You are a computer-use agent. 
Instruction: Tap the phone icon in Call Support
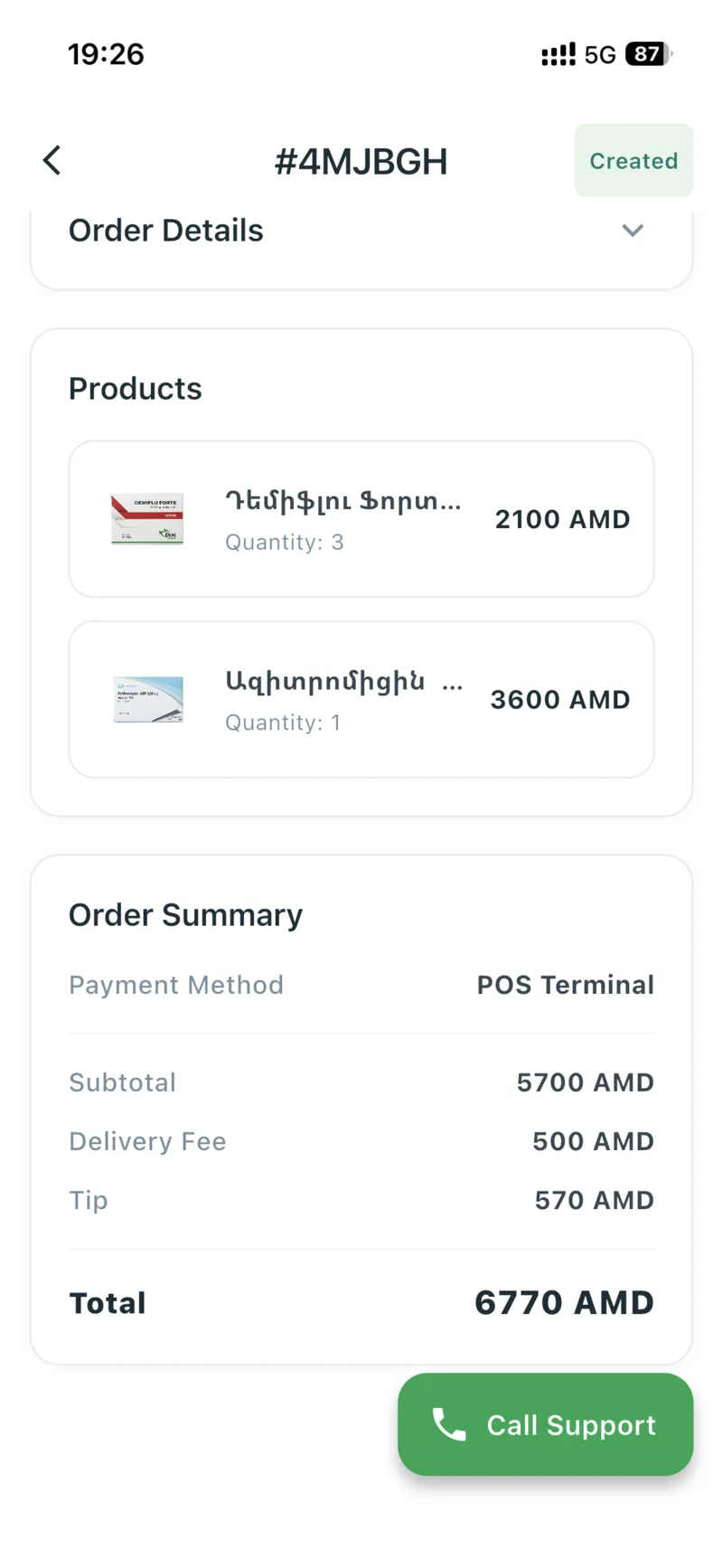(448, 1424)
